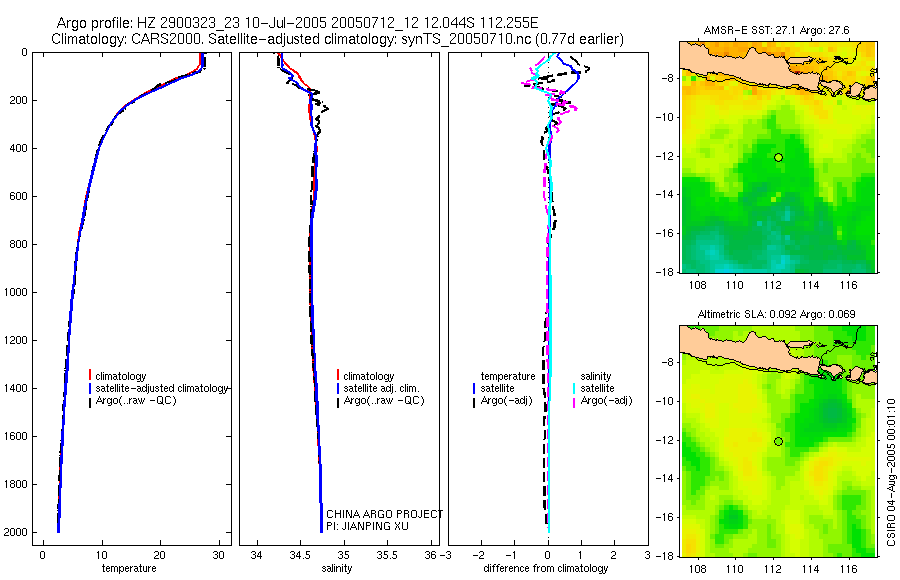Click the depth axis tick label 1400
The height and width of the screenshot is (580, 900).
coord(16,388)
